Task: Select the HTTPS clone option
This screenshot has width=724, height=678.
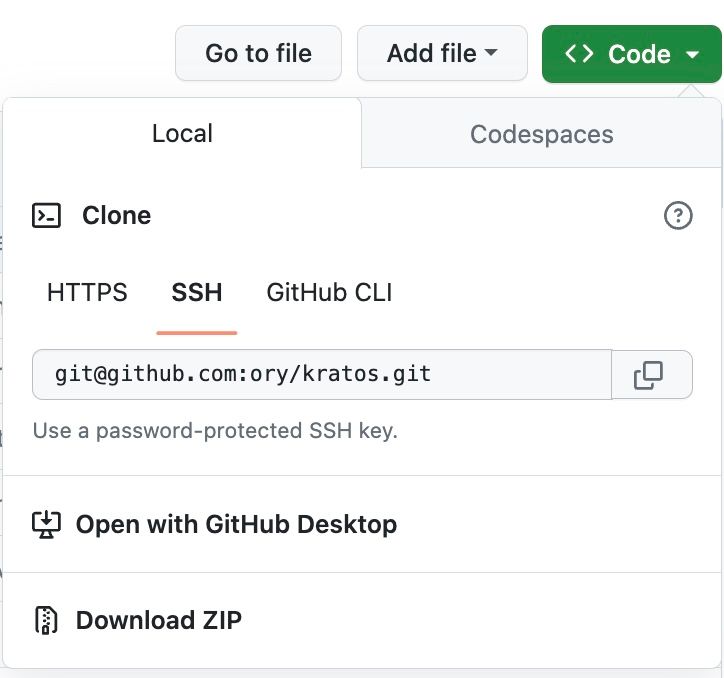Action: [87, 293]
